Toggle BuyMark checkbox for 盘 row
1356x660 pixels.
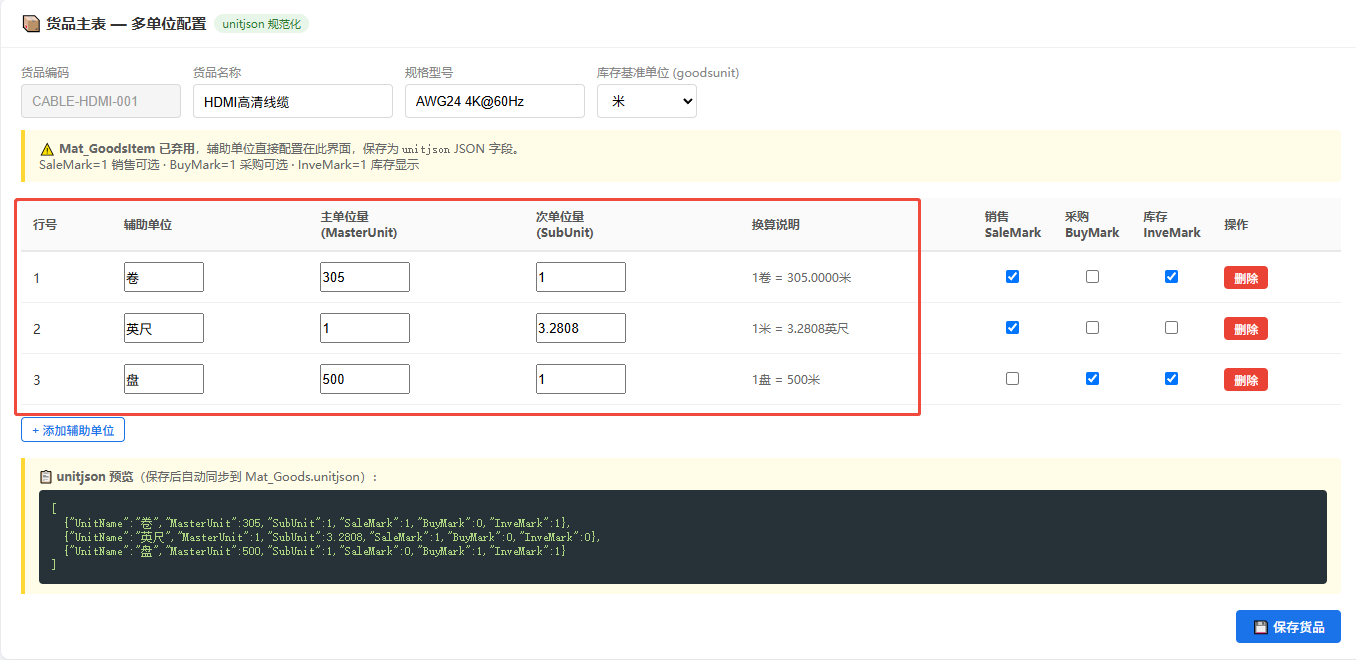tap(1092, 379)
